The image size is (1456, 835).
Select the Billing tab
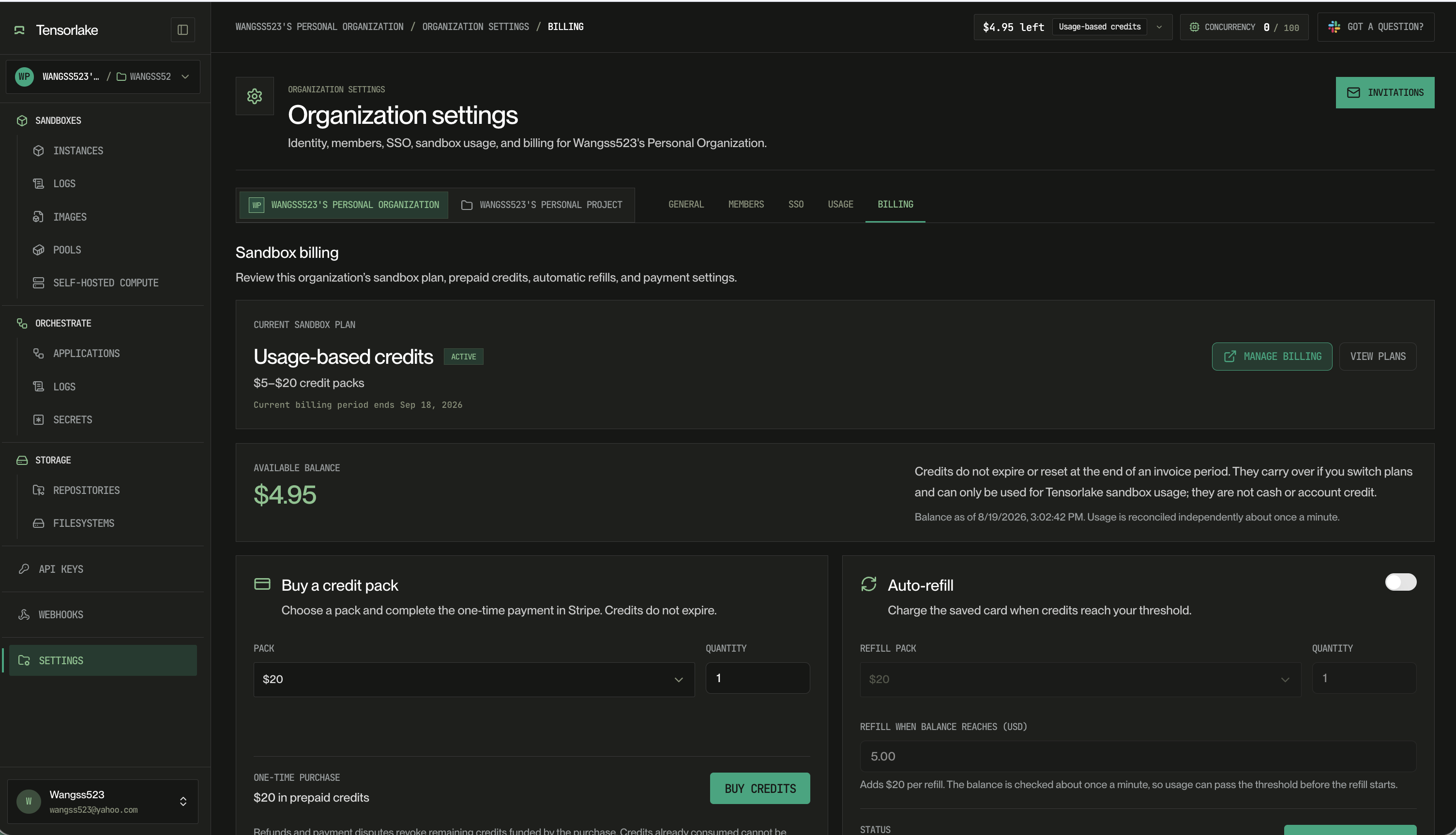point(895,205)
